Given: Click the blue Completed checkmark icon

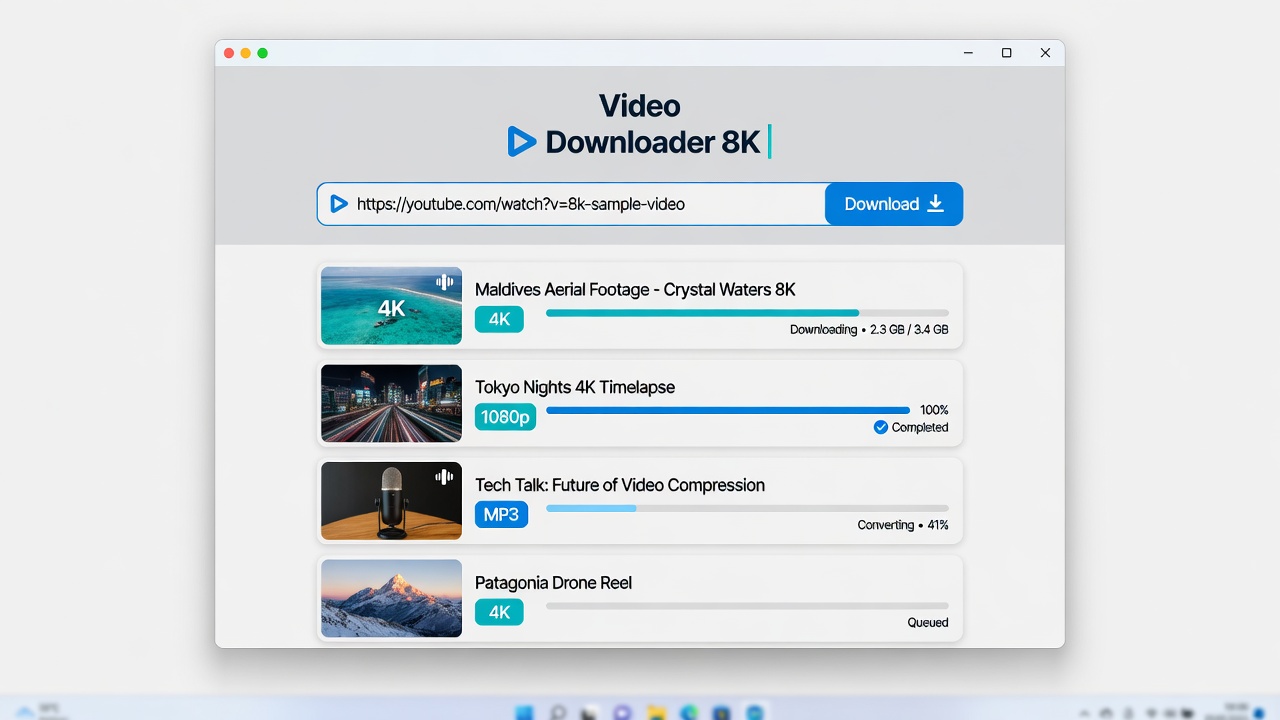Looking at the screenshot, I should click(881, 427).
